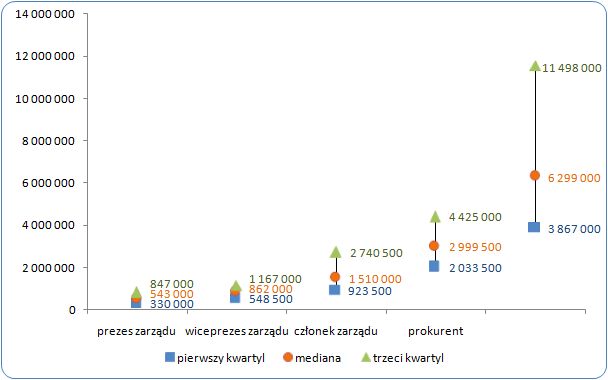
Task: Click the trzeci kwartyl legend green triangle
Action: point(366,357)
